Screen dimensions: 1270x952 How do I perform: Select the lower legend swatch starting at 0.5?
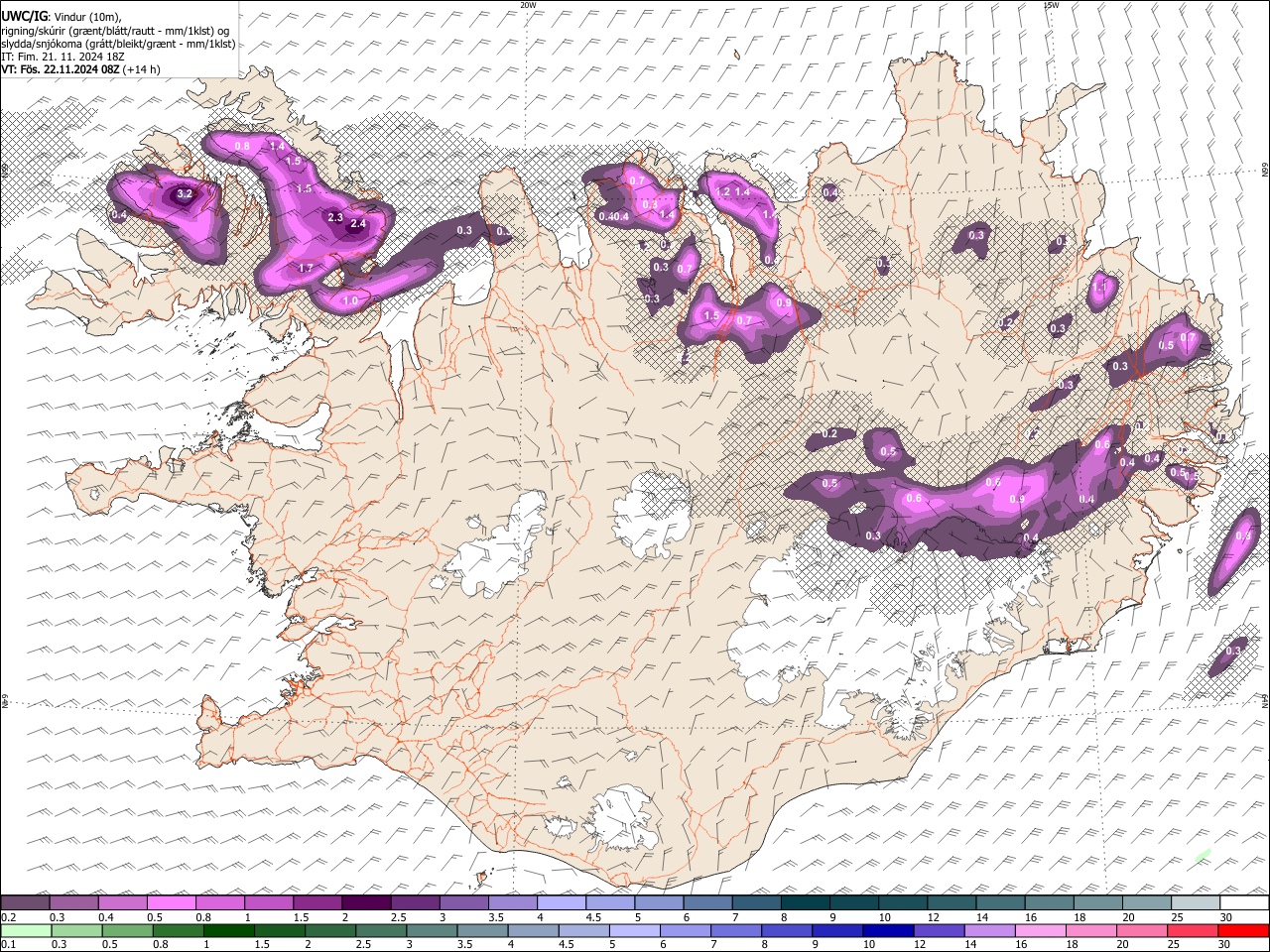127,930
